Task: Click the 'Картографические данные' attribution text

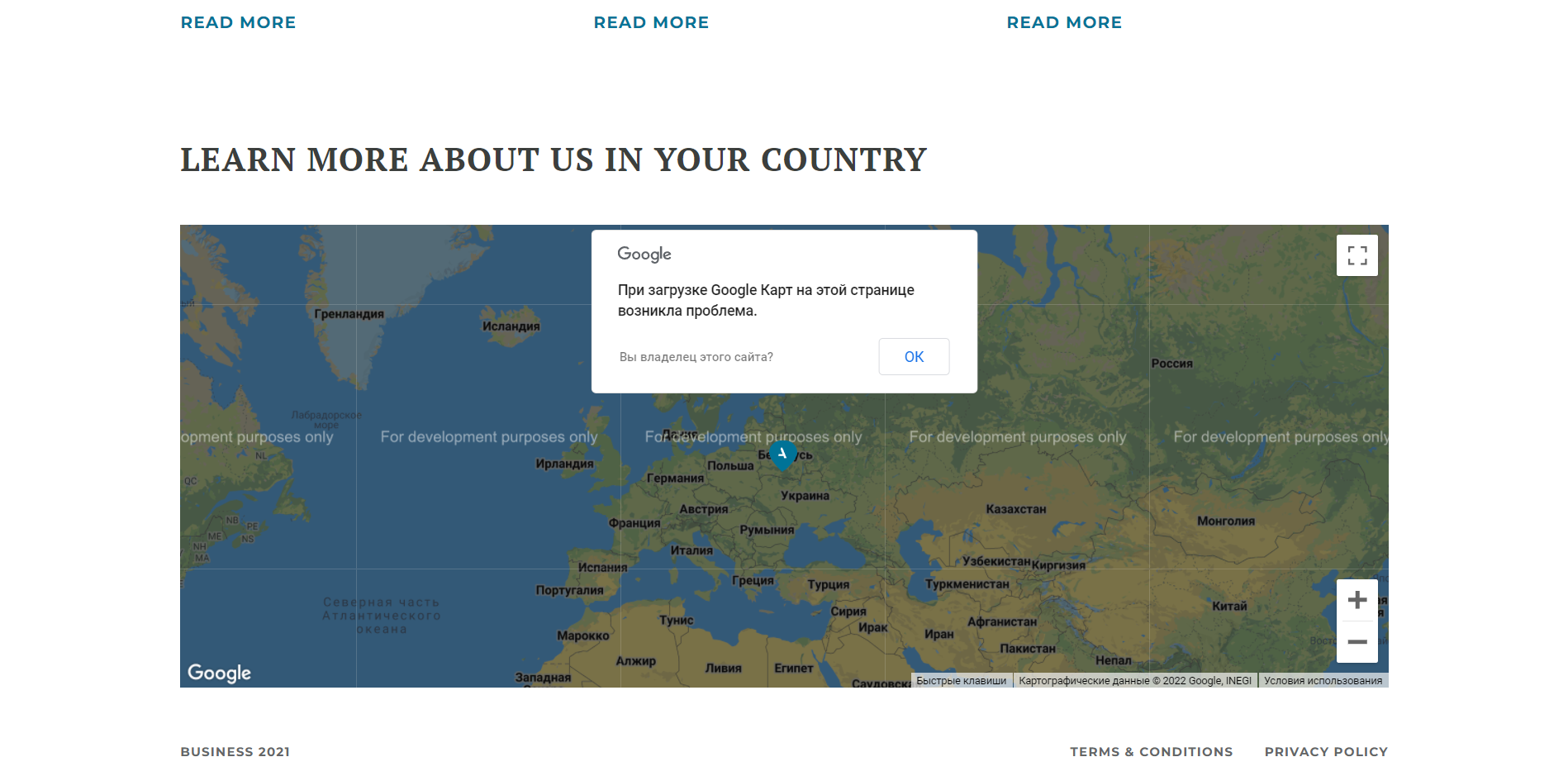Action: (x=1135, y=680)
